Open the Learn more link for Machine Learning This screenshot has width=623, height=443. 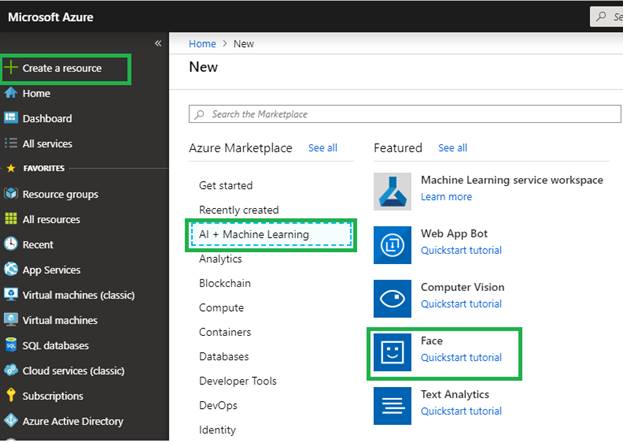pos(446,197)
